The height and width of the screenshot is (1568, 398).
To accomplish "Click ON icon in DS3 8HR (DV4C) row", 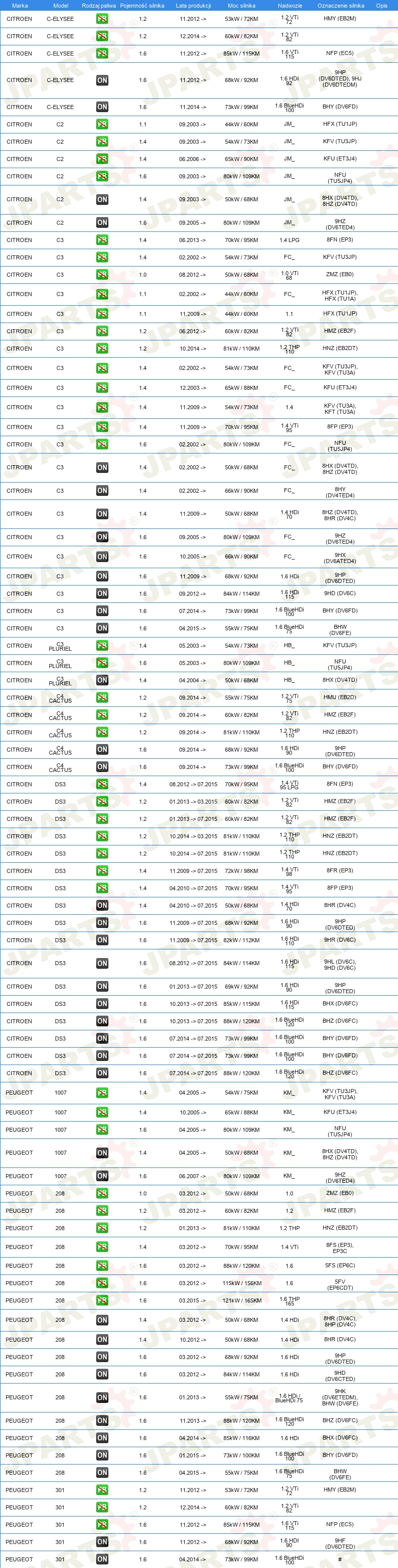I will click(x=102, y=906).
